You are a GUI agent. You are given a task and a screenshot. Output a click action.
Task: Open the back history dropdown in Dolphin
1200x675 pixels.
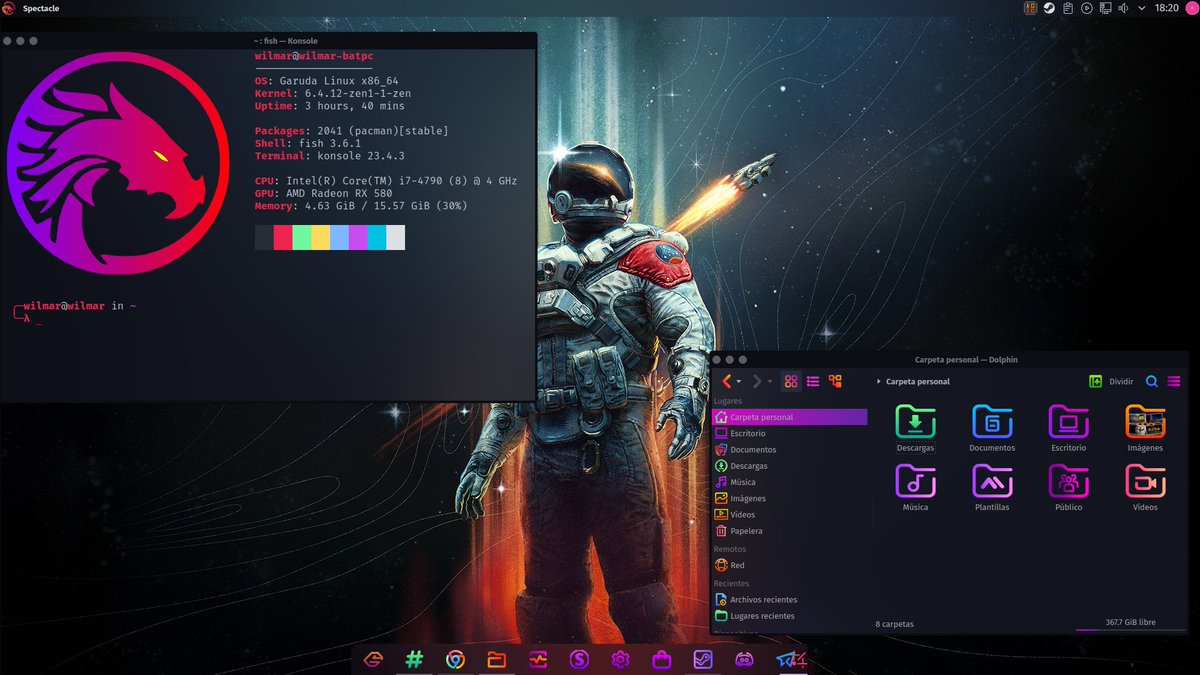(x=738, y=382)
